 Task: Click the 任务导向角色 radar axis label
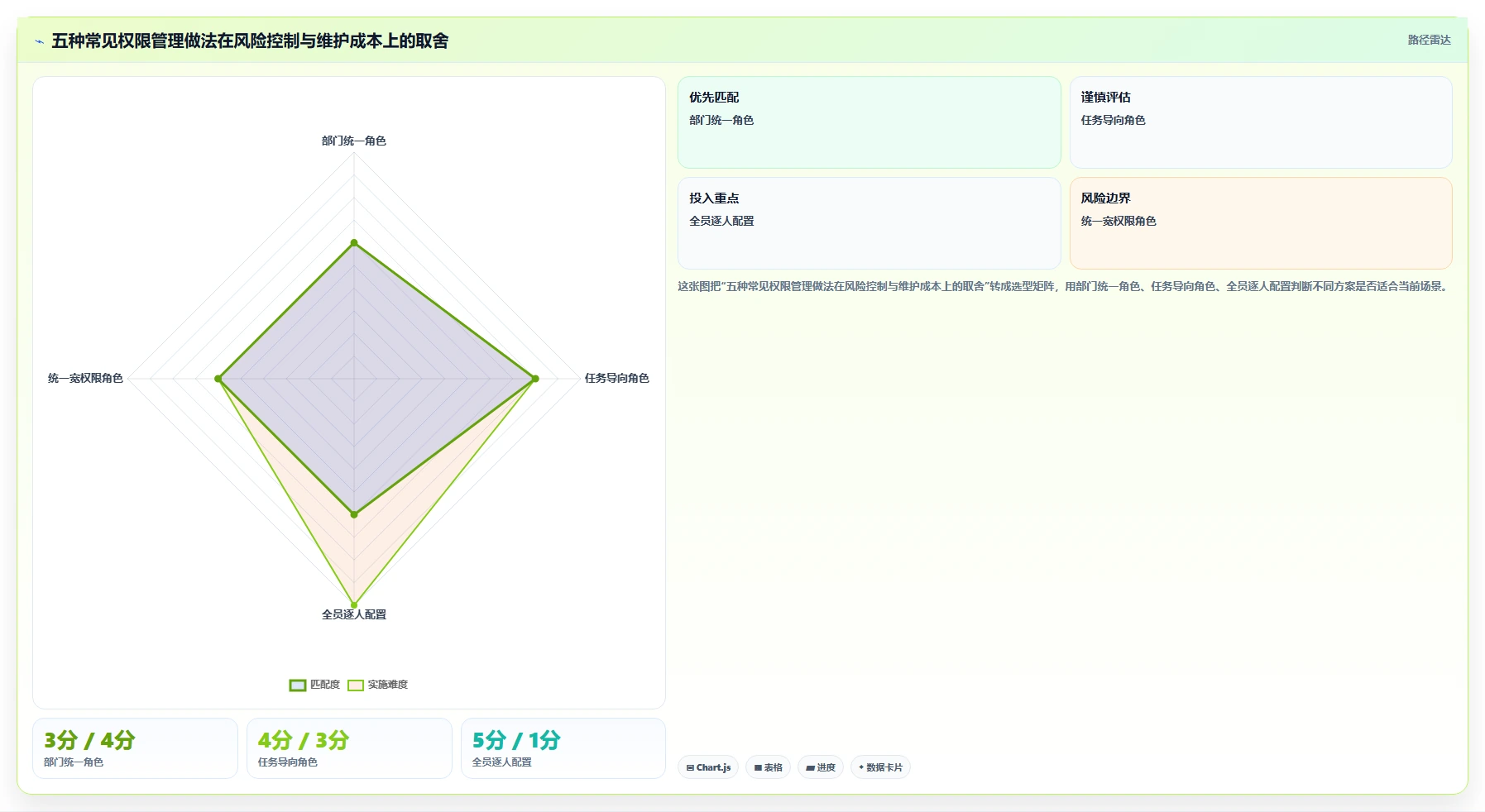(x=616, y=378)
